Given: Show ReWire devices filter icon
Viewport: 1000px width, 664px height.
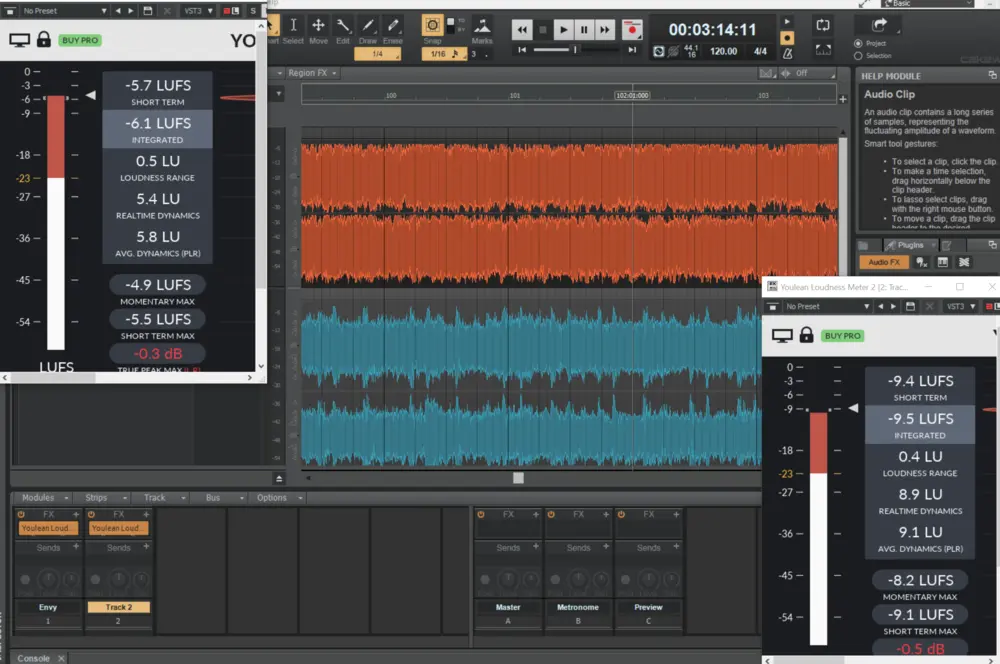Looking at the screenshot, I should pos(964,262).
